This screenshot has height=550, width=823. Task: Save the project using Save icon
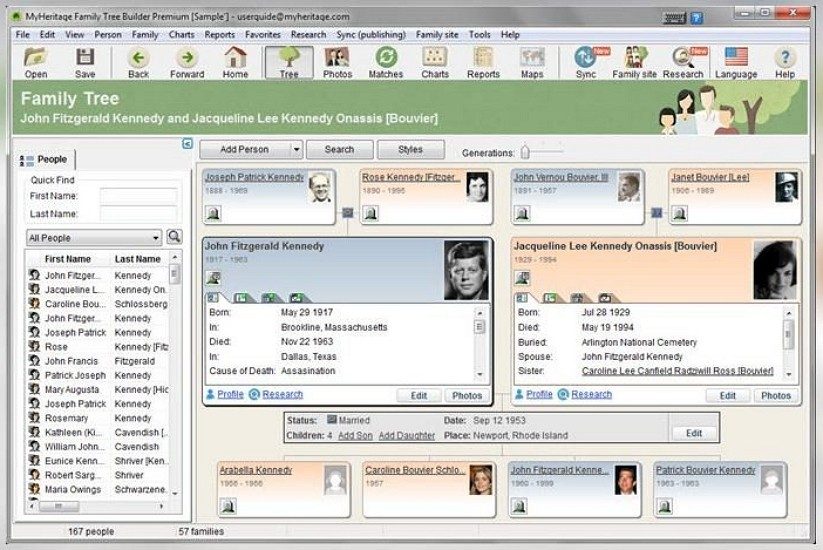(x=85, y=62)
